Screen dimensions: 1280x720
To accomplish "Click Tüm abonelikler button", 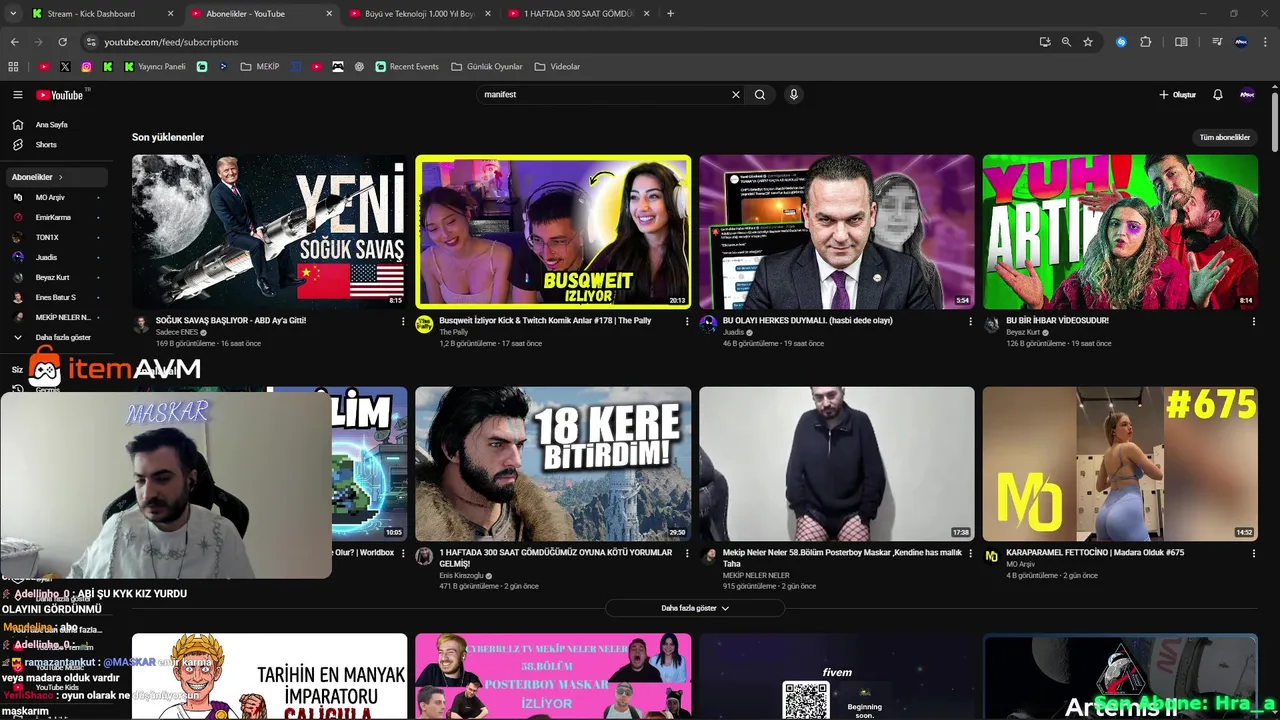I will (1225, 137).
